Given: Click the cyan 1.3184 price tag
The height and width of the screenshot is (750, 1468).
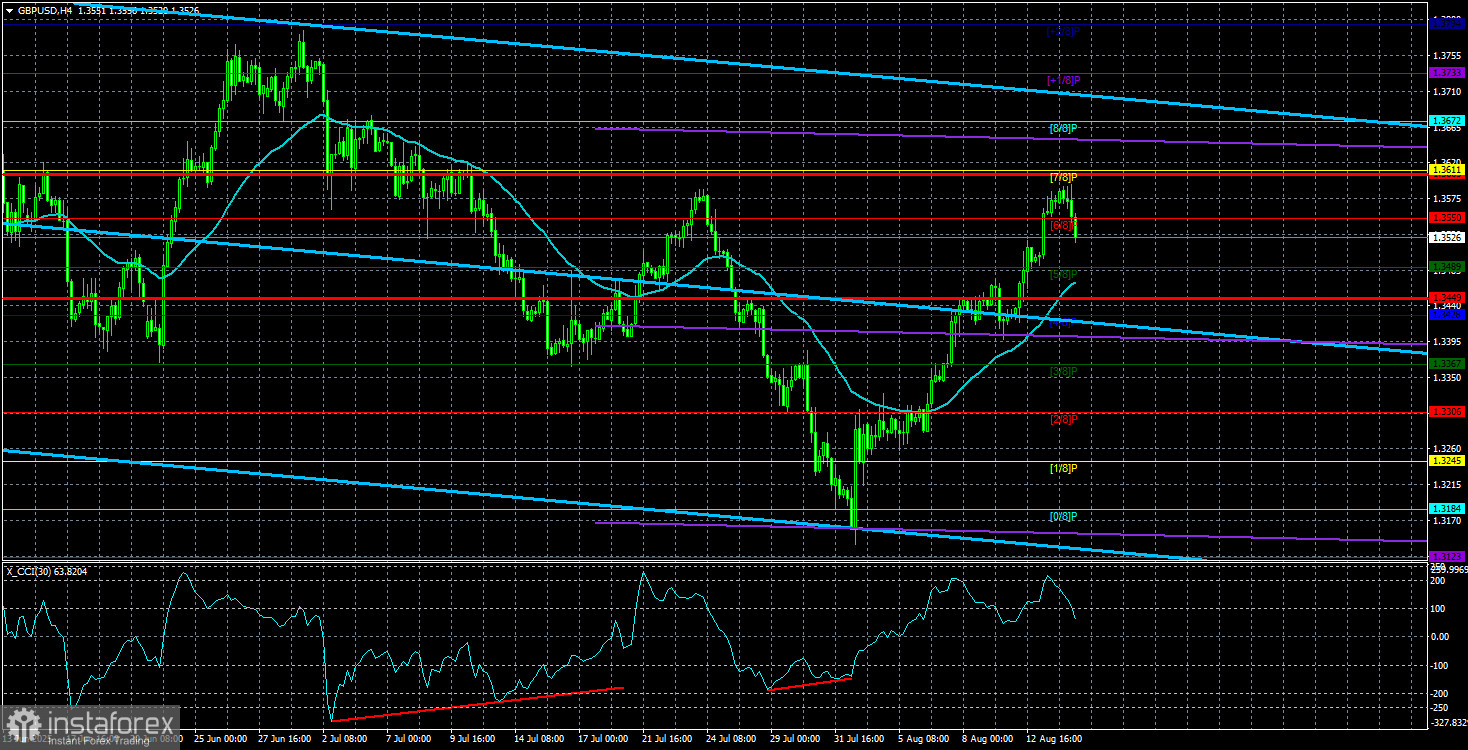Looking at the screenshot, I should coord(1447,509).
